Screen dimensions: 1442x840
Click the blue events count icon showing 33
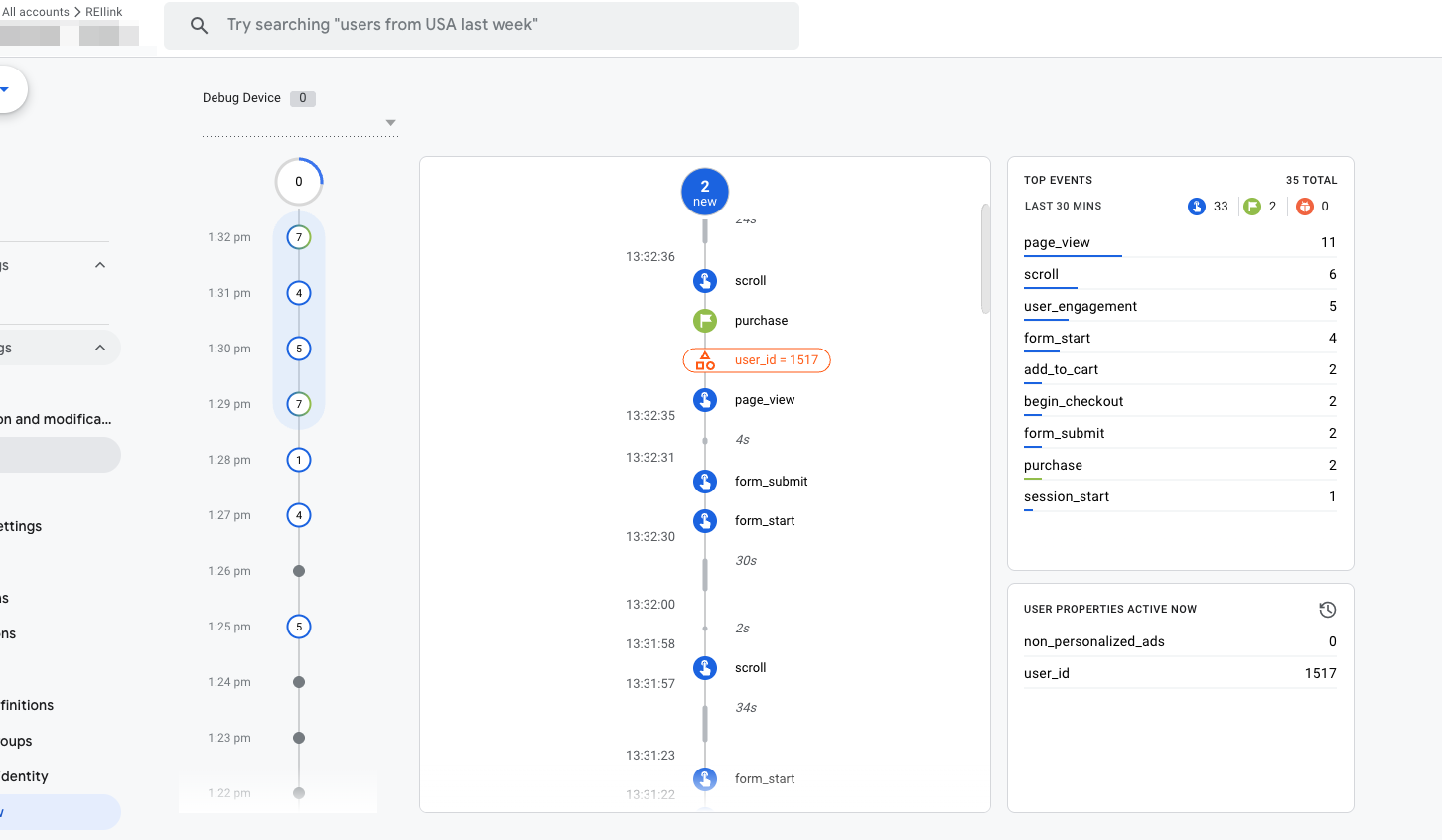coord(1197,207)
